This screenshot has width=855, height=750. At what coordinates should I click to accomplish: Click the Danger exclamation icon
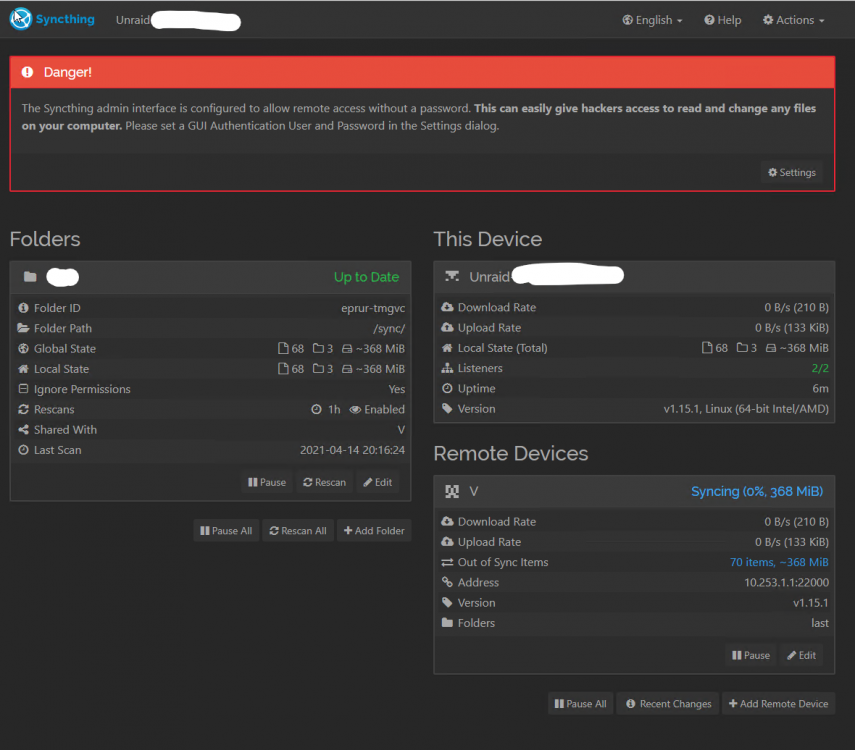click(x=27, y=72)
